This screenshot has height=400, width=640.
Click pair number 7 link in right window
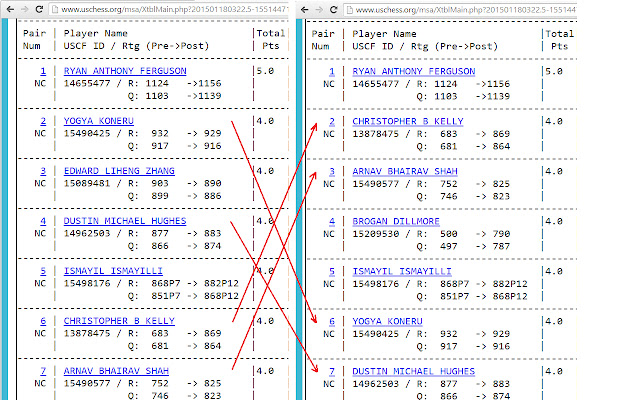pyautogui.click(x=332, y=371)
